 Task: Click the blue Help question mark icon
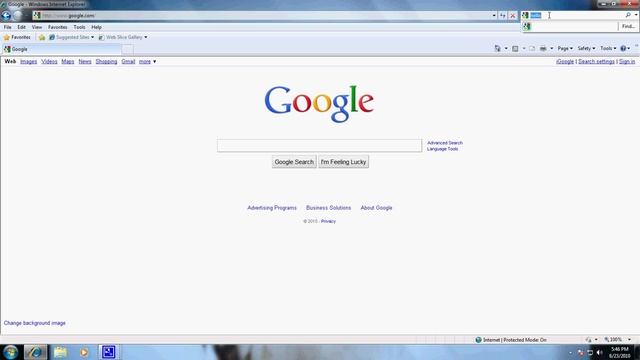[623, 48]
